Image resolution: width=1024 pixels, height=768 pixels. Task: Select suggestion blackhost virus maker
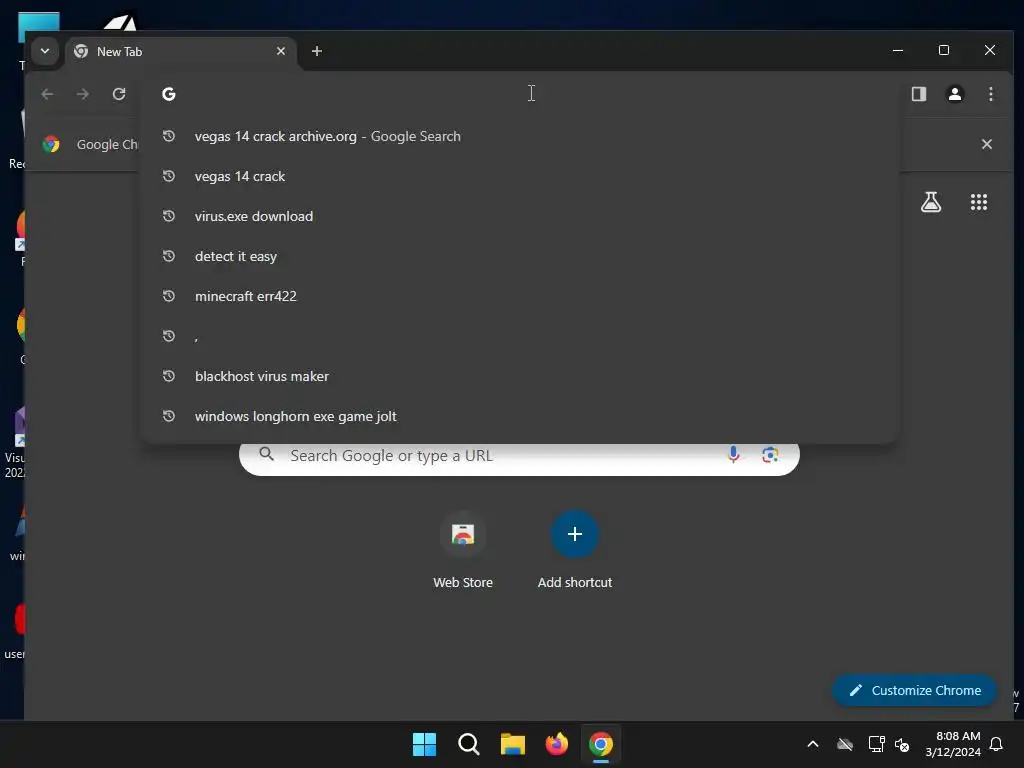pos(520,376)
